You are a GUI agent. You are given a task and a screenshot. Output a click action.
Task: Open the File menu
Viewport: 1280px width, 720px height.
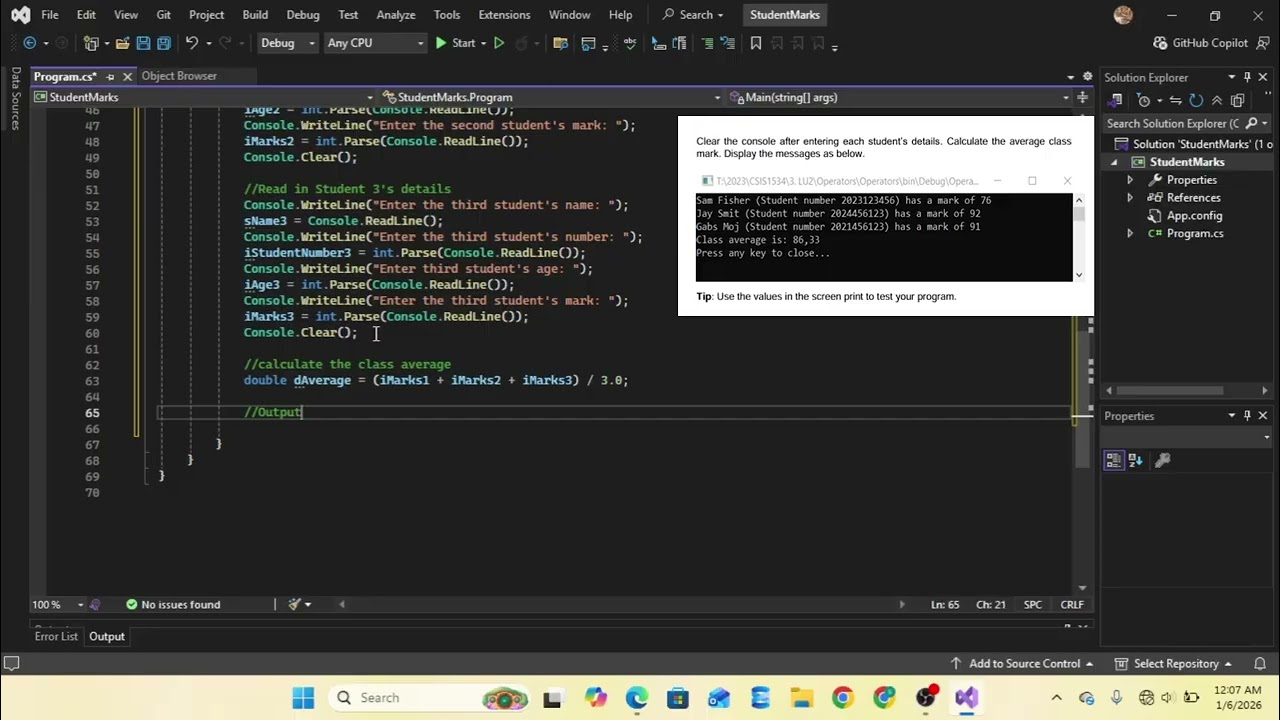click(x=49, y=15)
